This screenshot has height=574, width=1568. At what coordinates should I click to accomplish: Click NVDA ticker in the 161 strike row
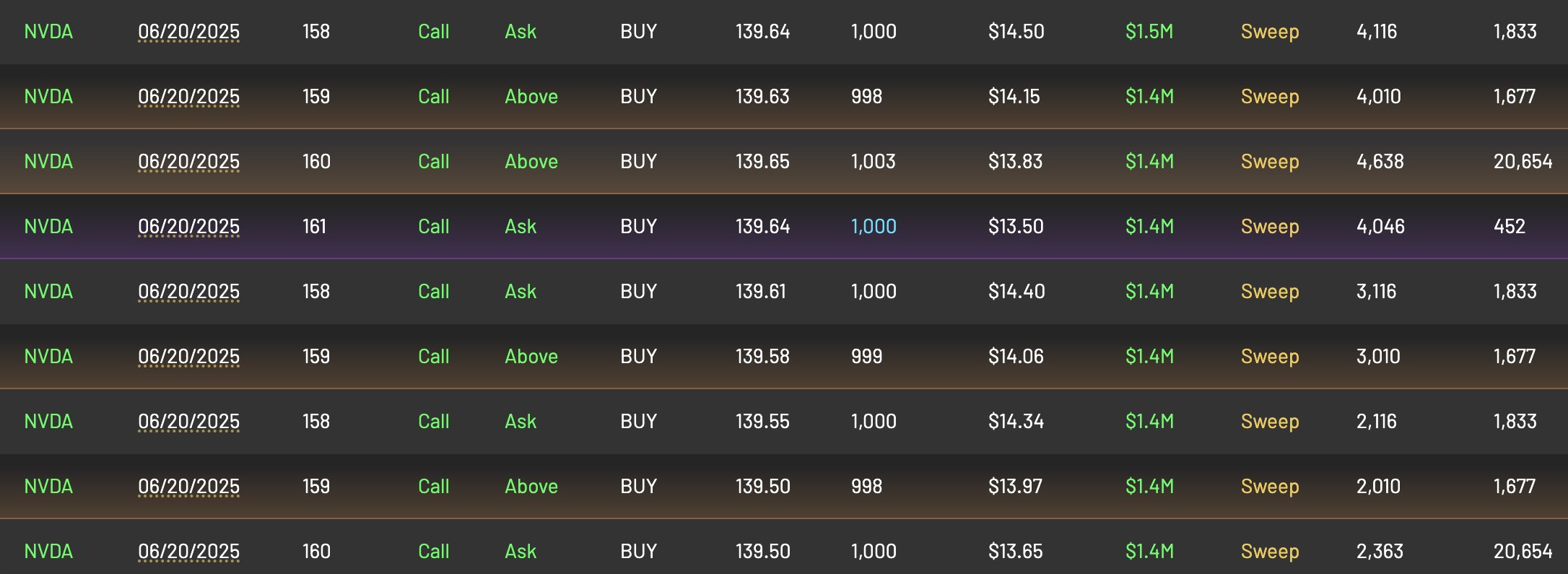(48, 227)
